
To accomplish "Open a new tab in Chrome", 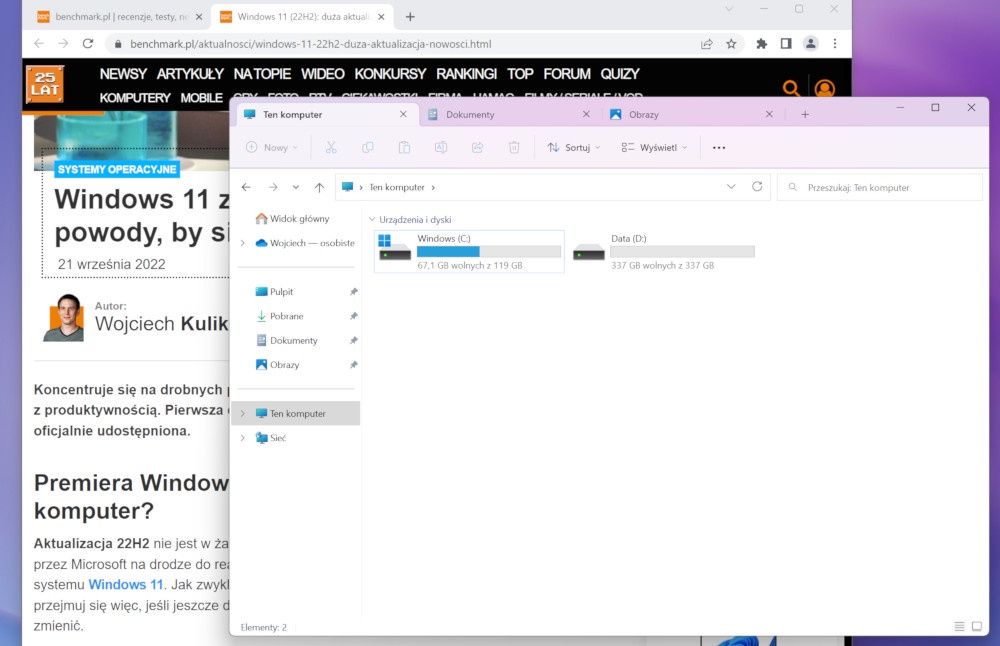I will 410,17.
